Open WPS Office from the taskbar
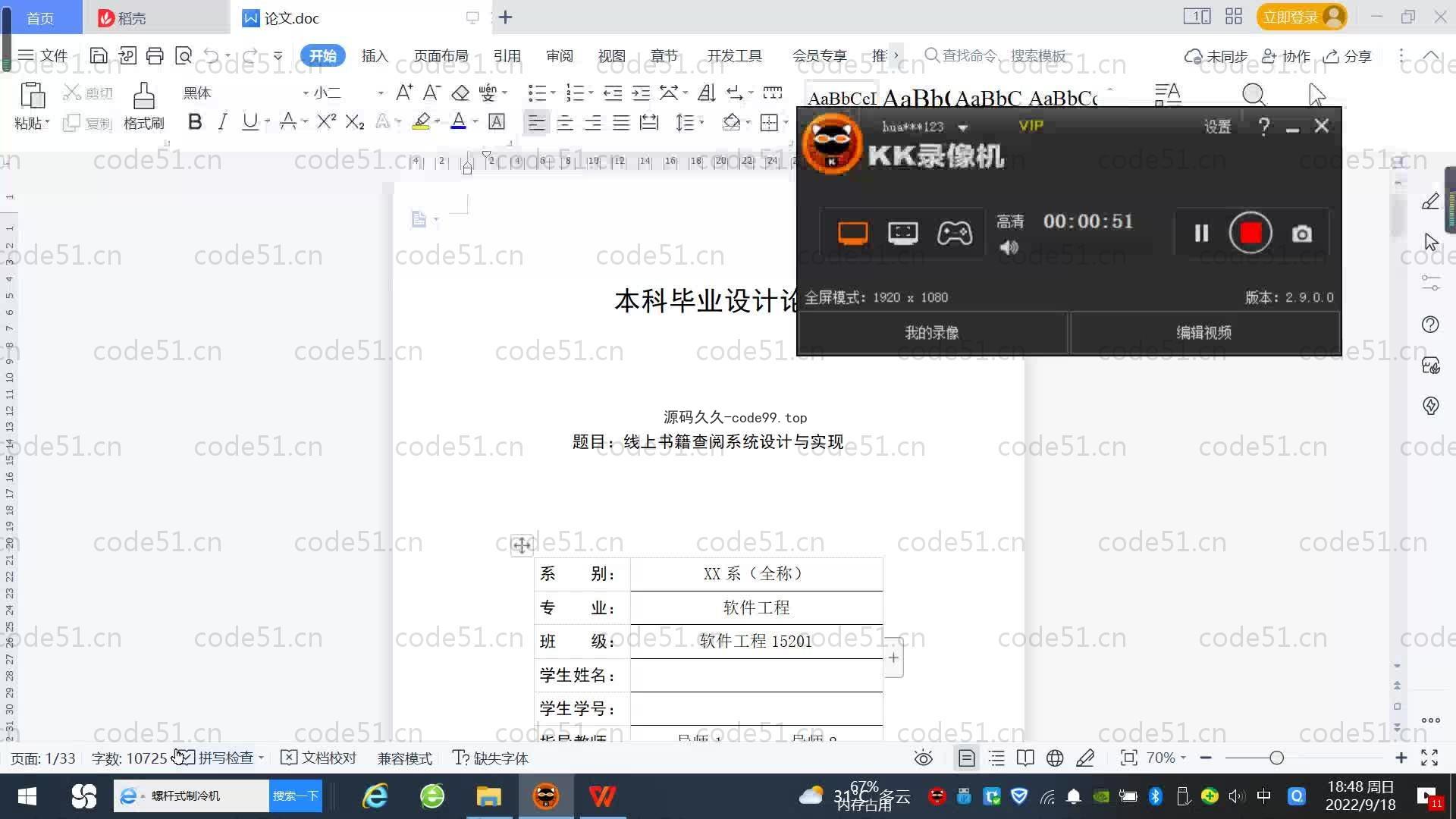Viewport: 1456px width, 819px height. pos(603,796)
